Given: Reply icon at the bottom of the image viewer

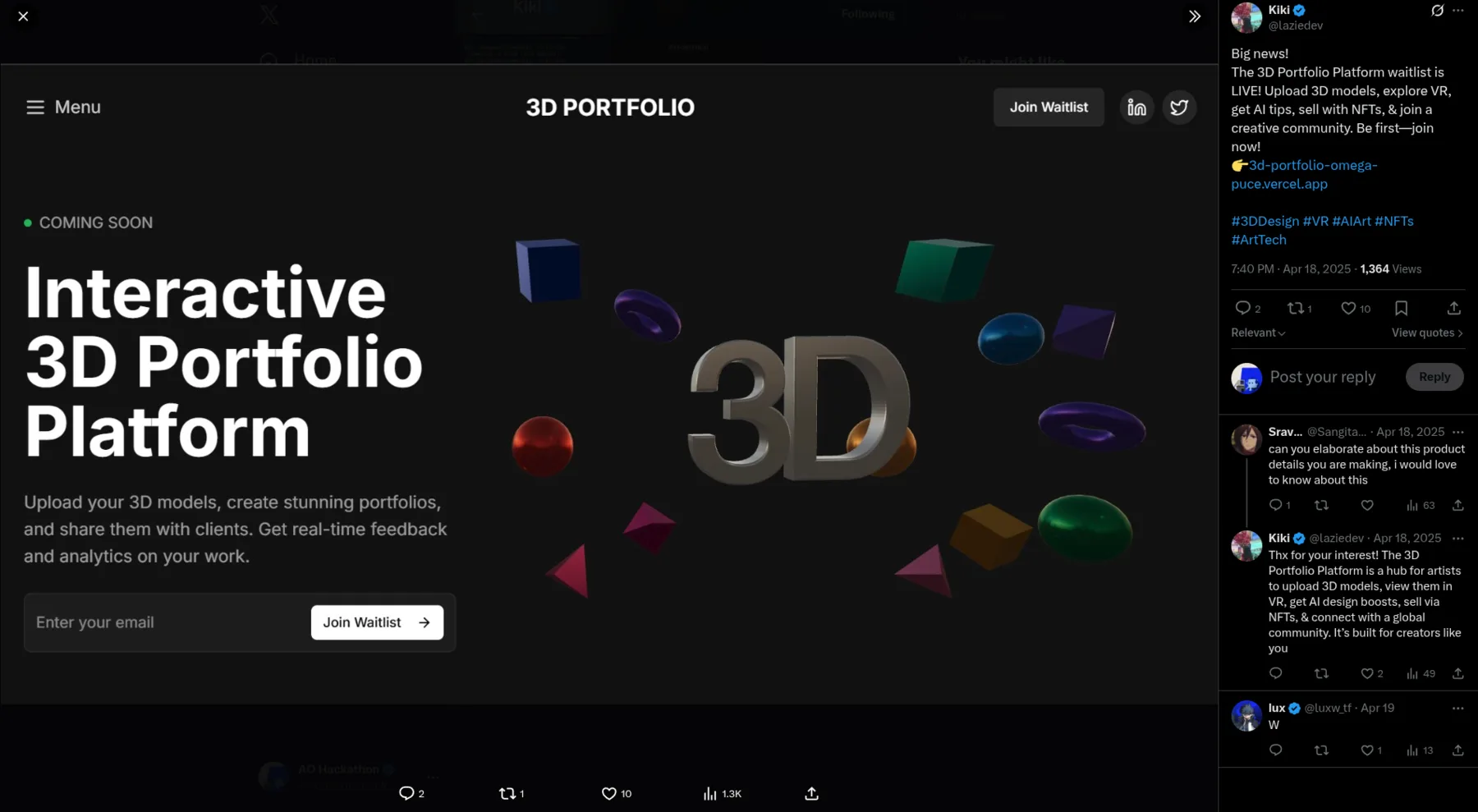Looking at the screenshot, I should [406, 793].
